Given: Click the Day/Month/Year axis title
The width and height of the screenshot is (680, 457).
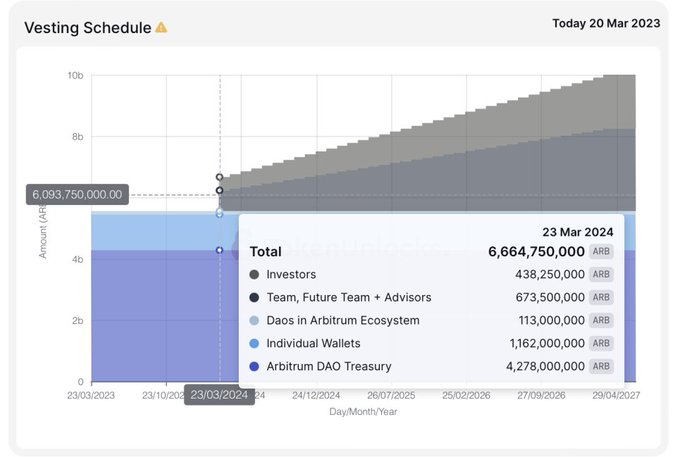Looking at the screenshot, I should coord(363,411).
